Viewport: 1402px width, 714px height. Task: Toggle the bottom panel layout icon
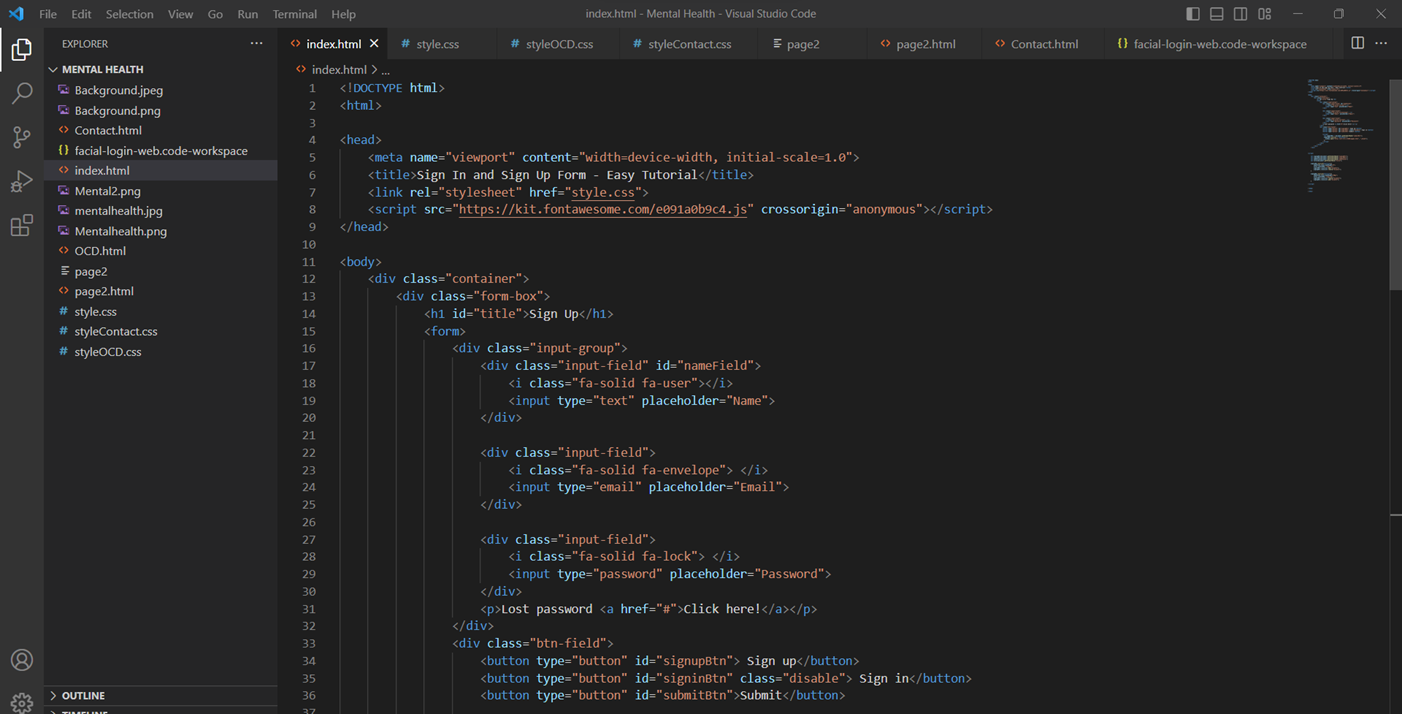[1217, 14]
